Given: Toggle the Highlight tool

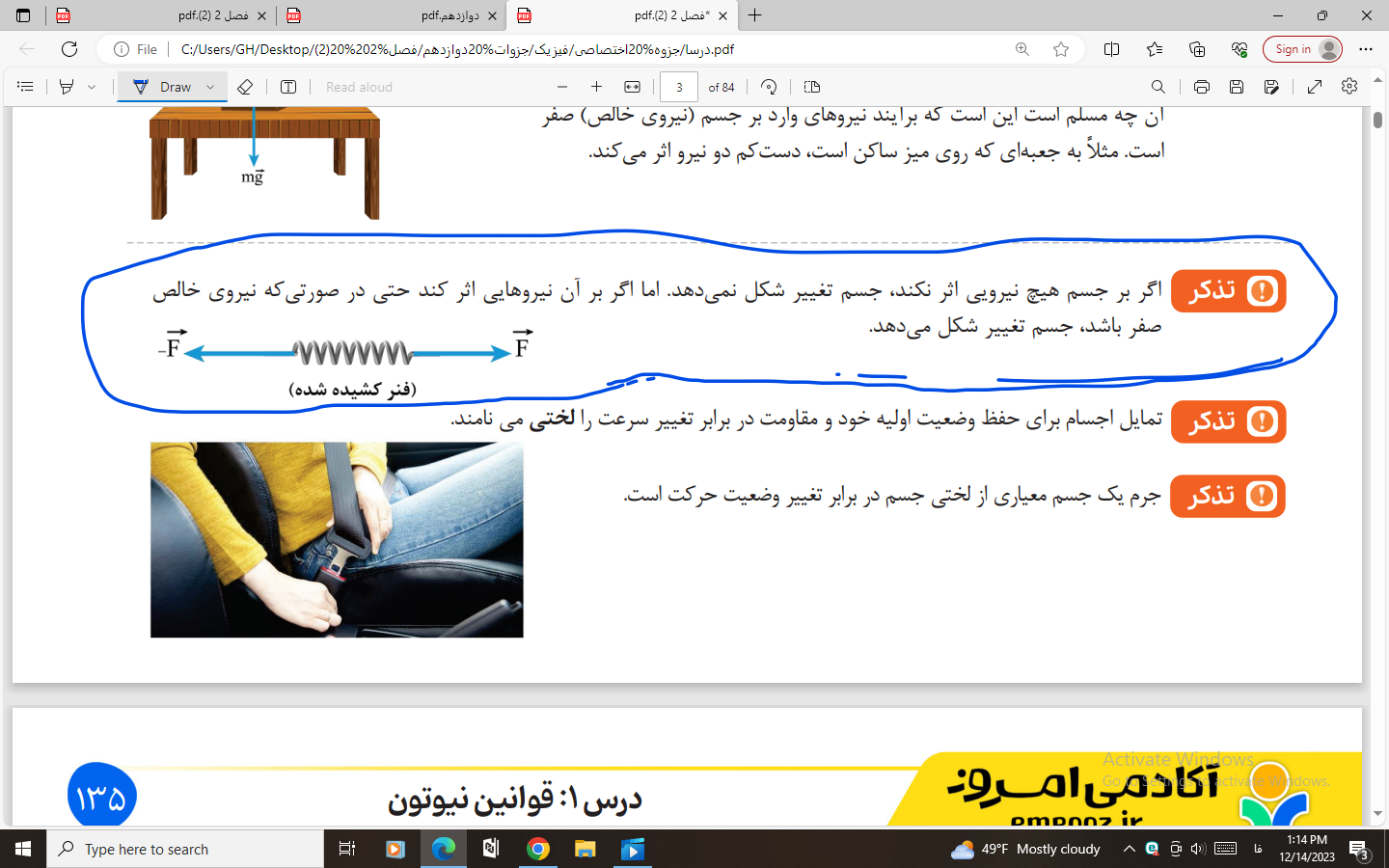Looking at the screenshot, I should (67, 87).
